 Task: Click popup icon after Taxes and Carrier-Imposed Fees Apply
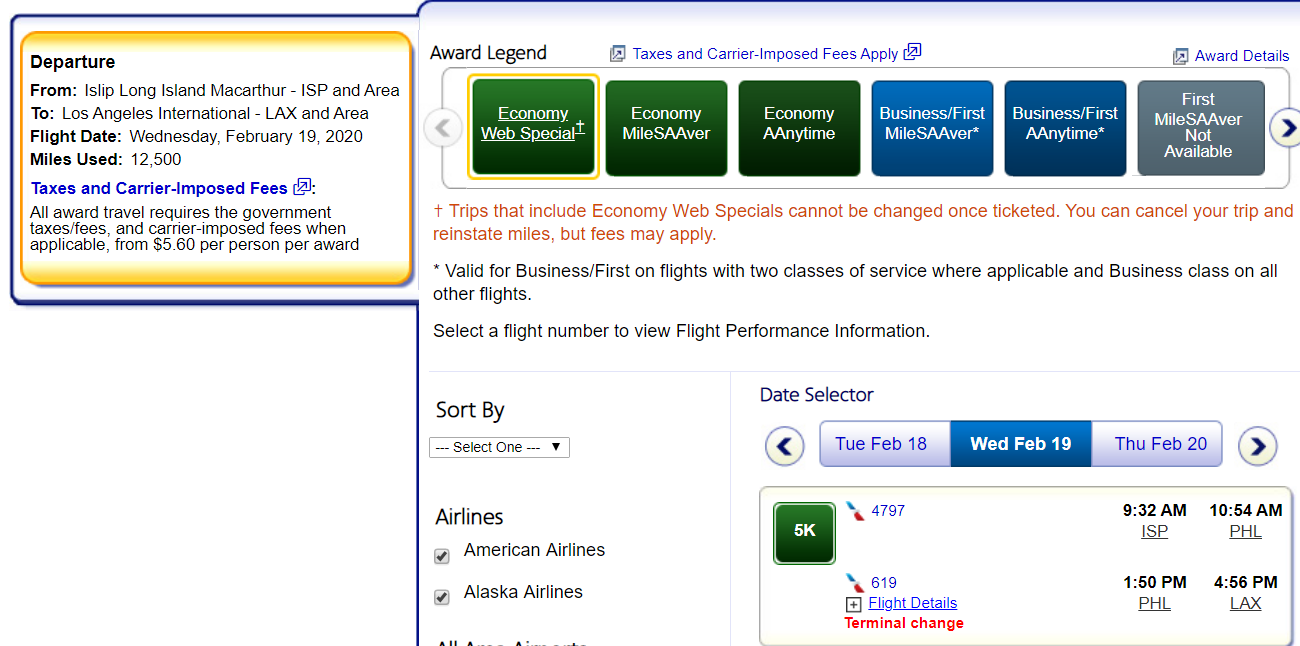point(912,52)
